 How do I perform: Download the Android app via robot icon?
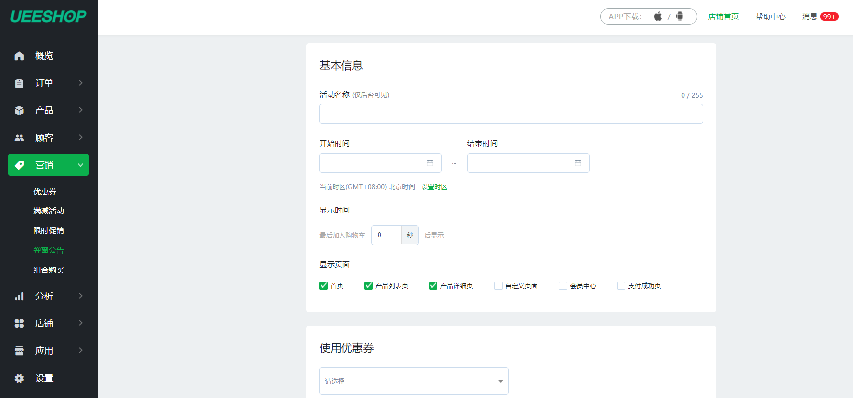[679, 16]
